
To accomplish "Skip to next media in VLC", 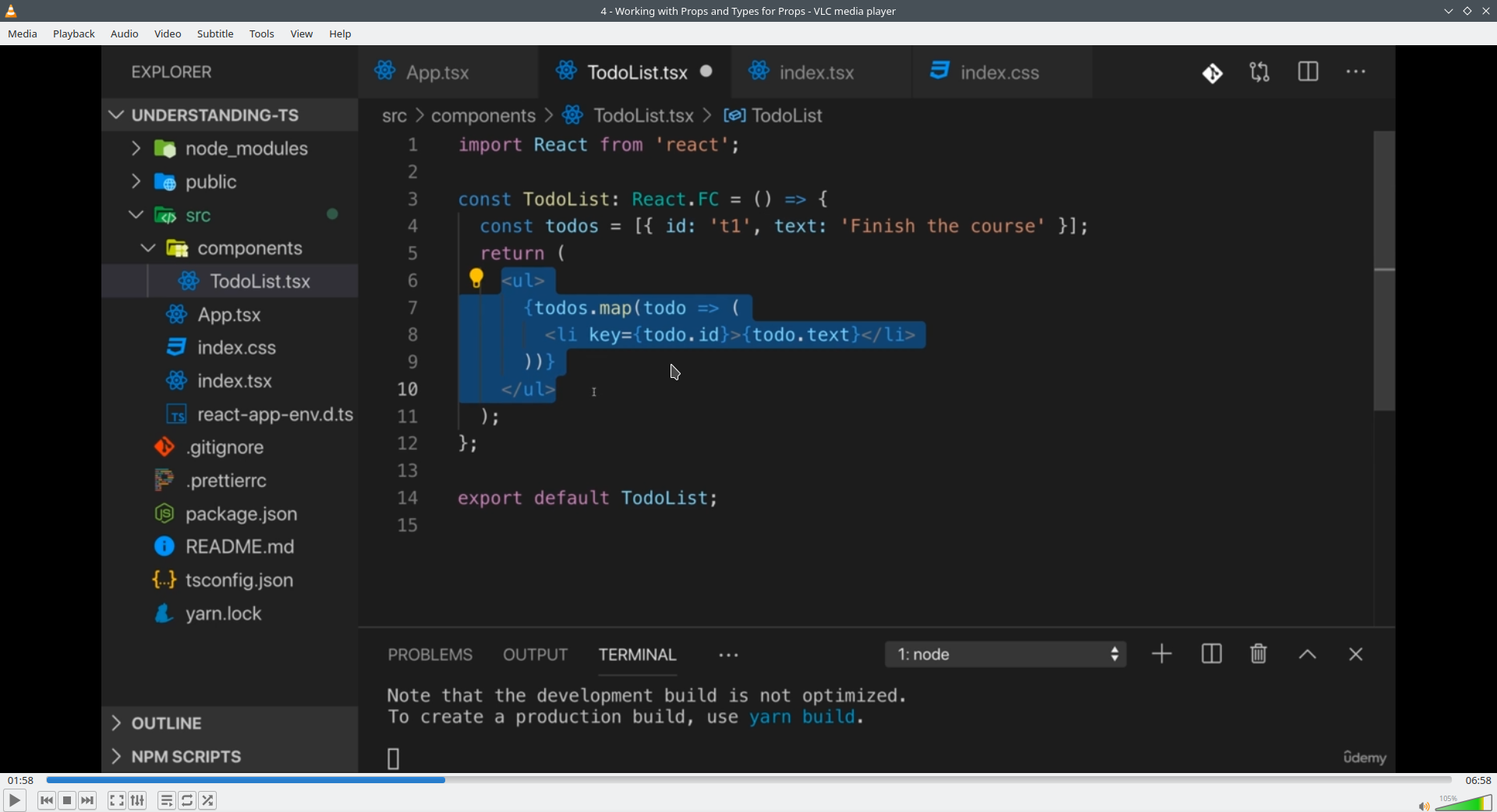I will pyautogui.click(x=88, y=800).
